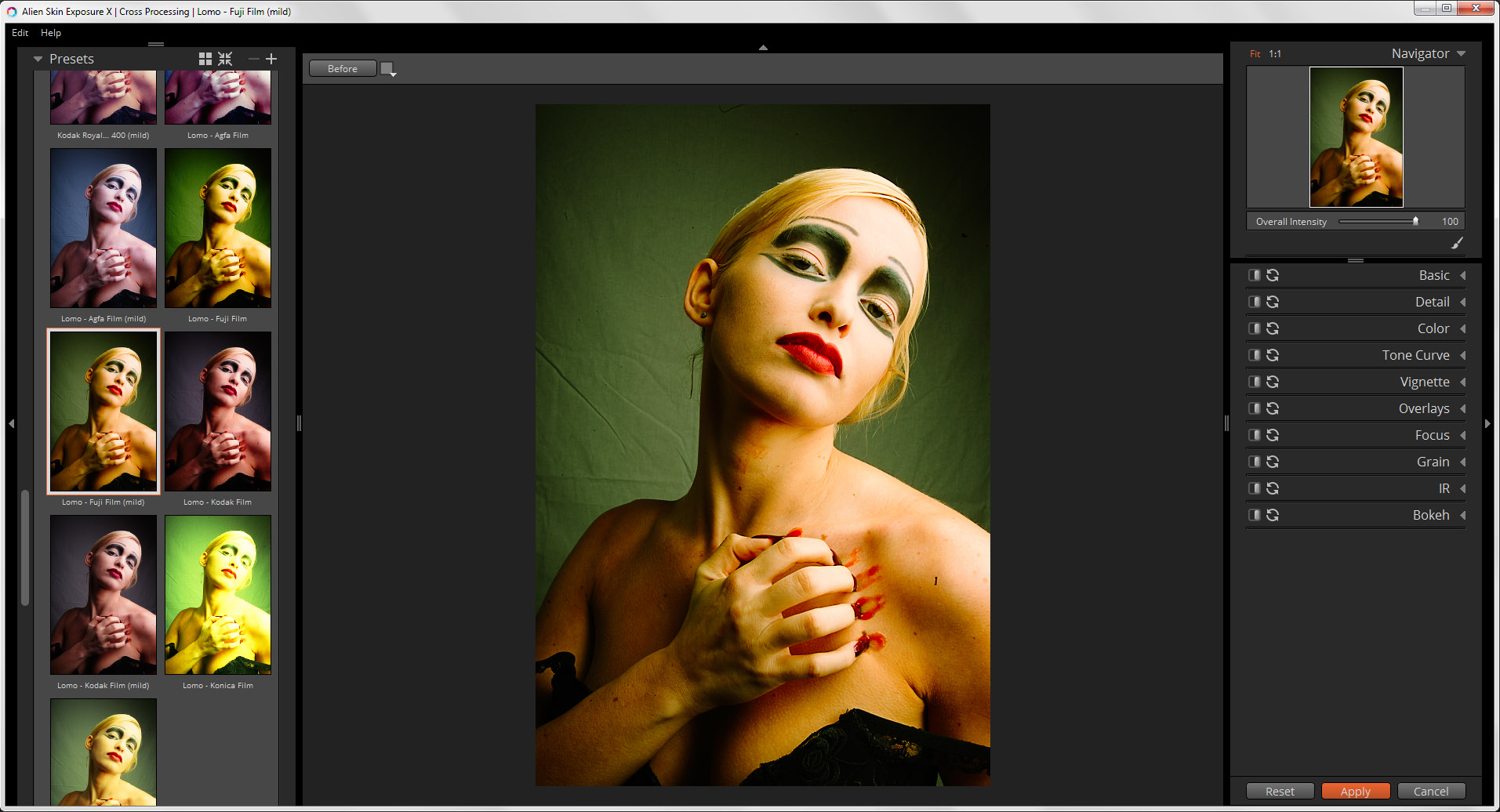Expand the Vignette panel arrow
1500x812 pixels.
[x=1462, y=382]
